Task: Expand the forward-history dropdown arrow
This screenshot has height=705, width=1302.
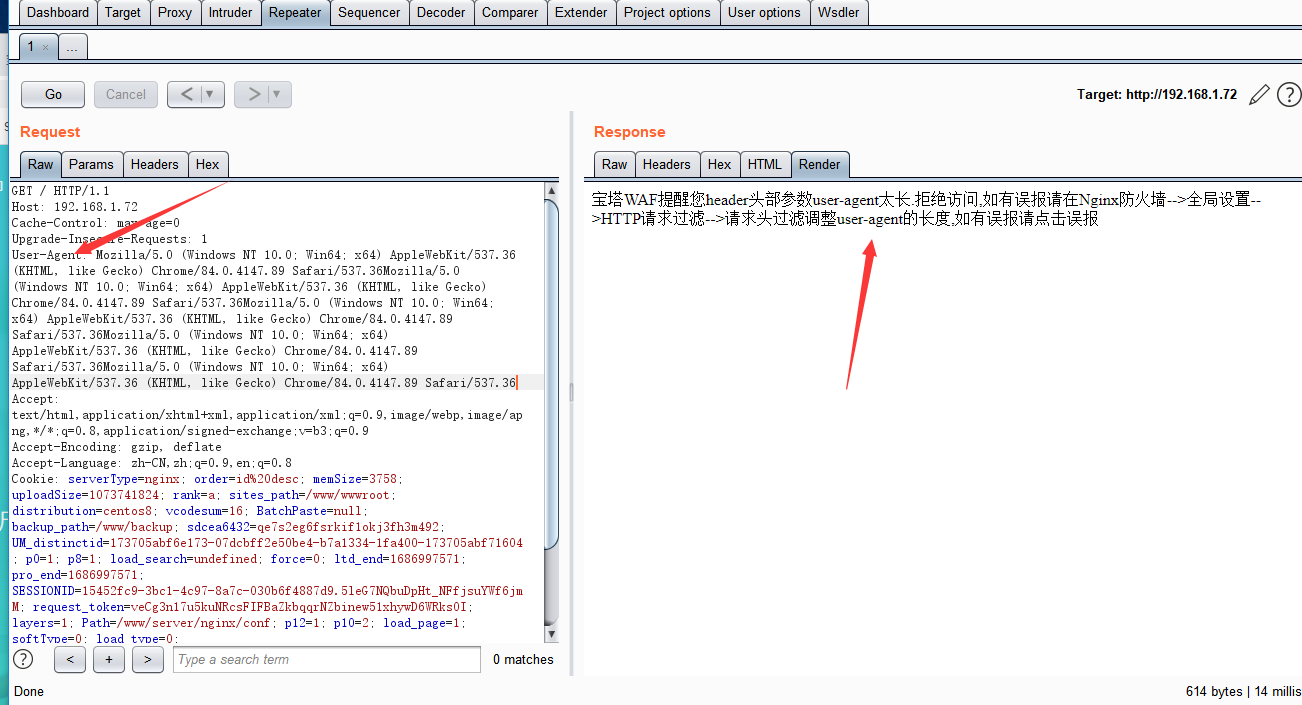Action: [x=279, y=94]
